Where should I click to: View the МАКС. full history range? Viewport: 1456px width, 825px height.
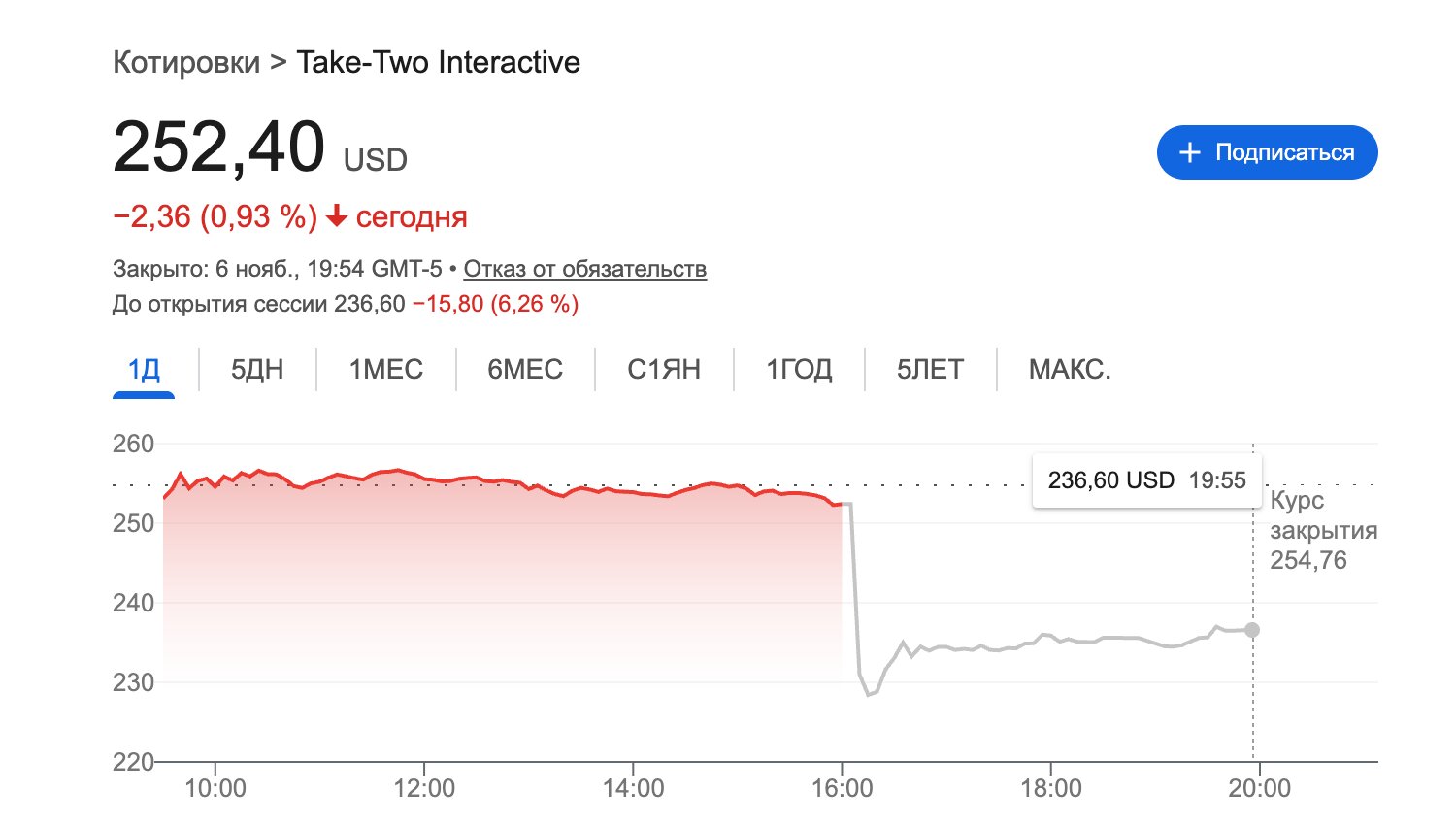1070,369
